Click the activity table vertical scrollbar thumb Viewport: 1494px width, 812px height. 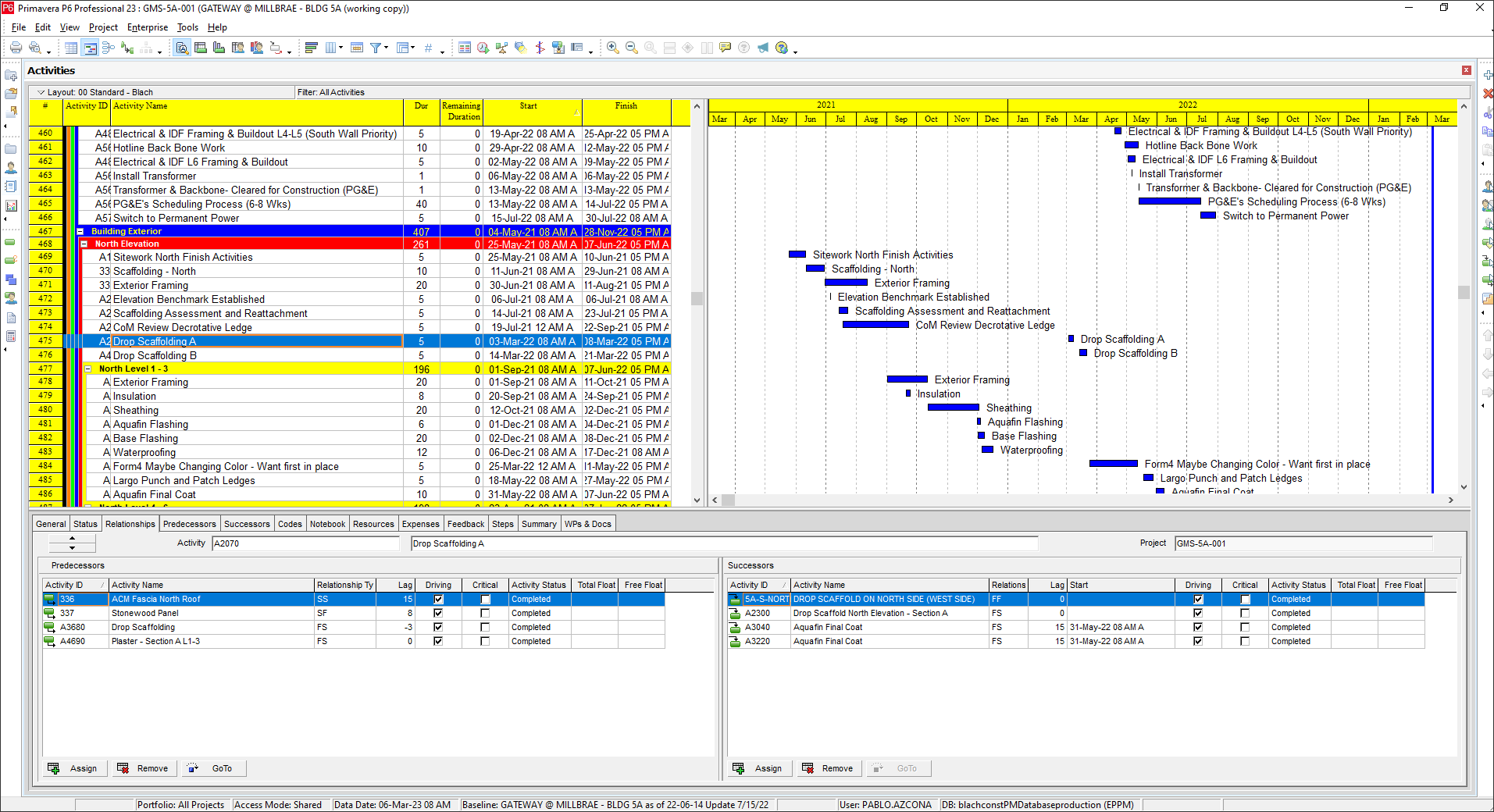(697, 298)
